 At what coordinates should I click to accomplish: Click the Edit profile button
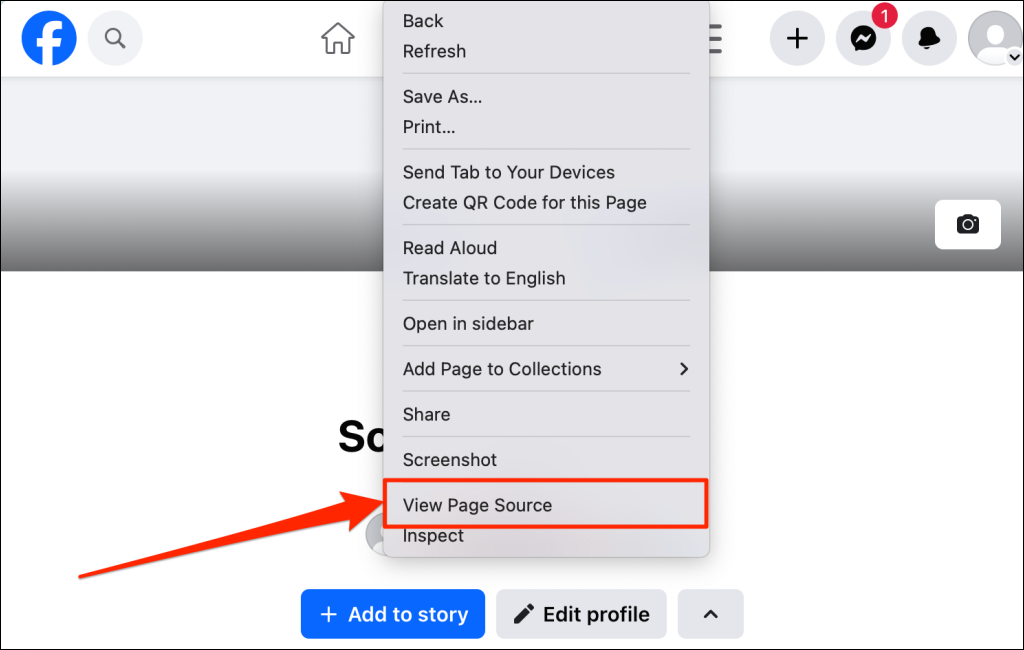click(x=581, y=614)
